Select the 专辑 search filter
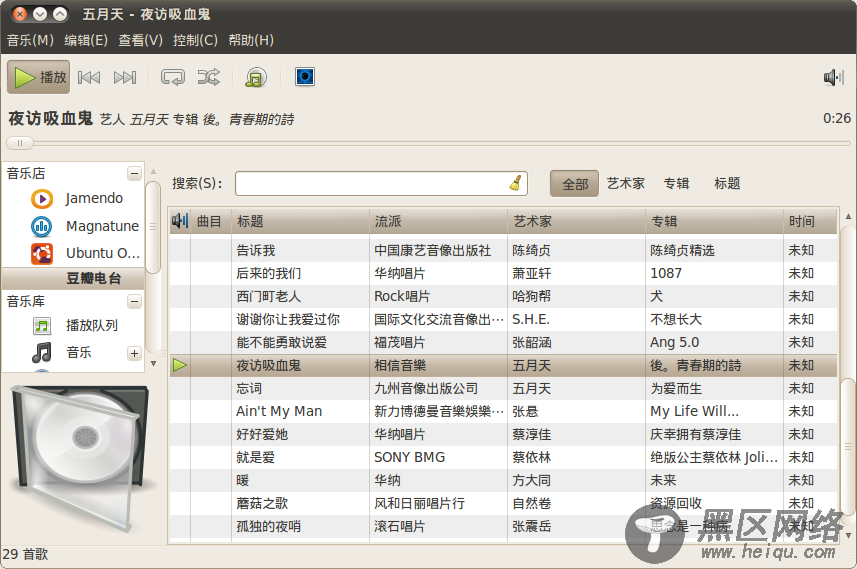 click(676, 184)
